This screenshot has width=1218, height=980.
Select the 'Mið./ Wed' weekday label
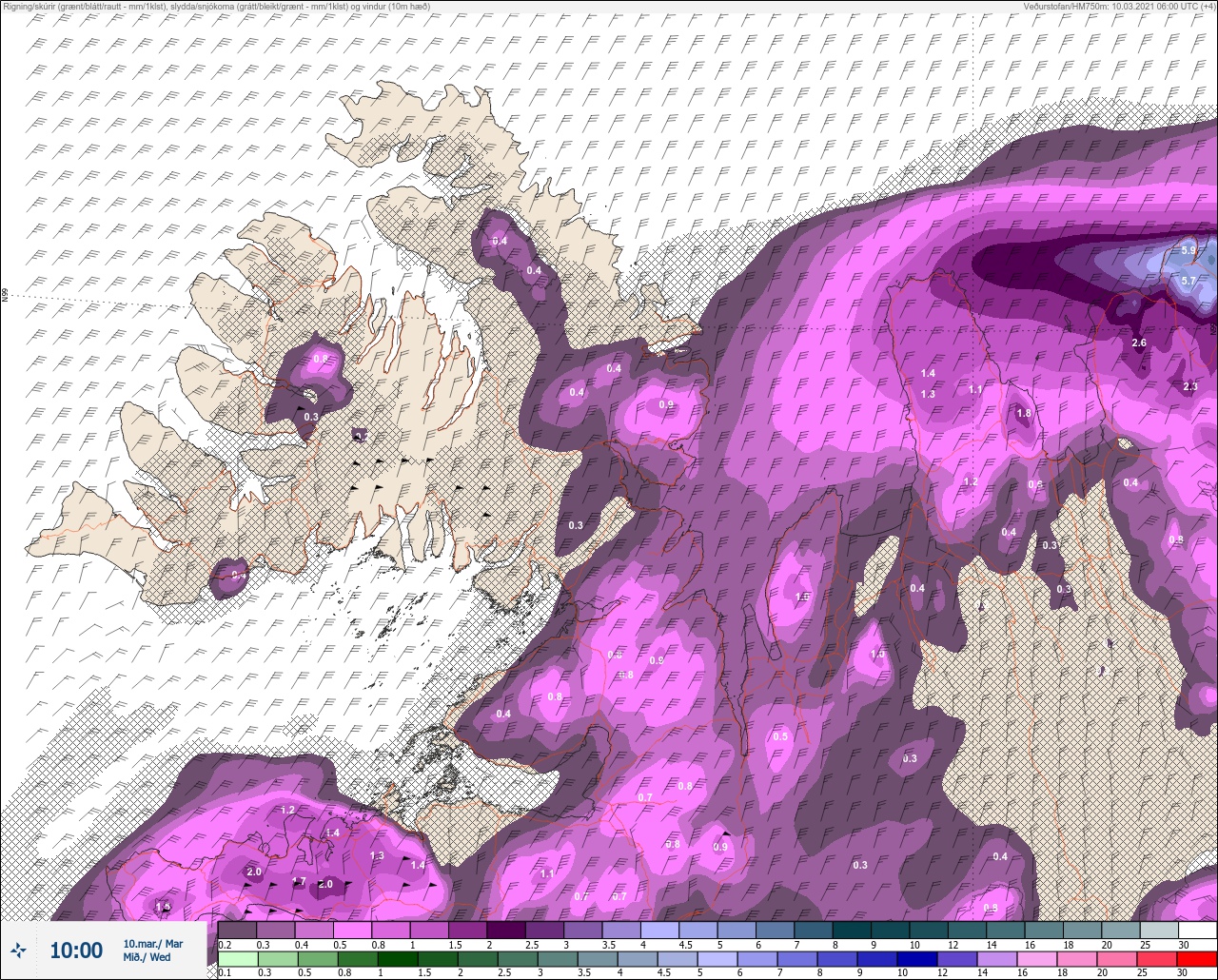point(147,957)
